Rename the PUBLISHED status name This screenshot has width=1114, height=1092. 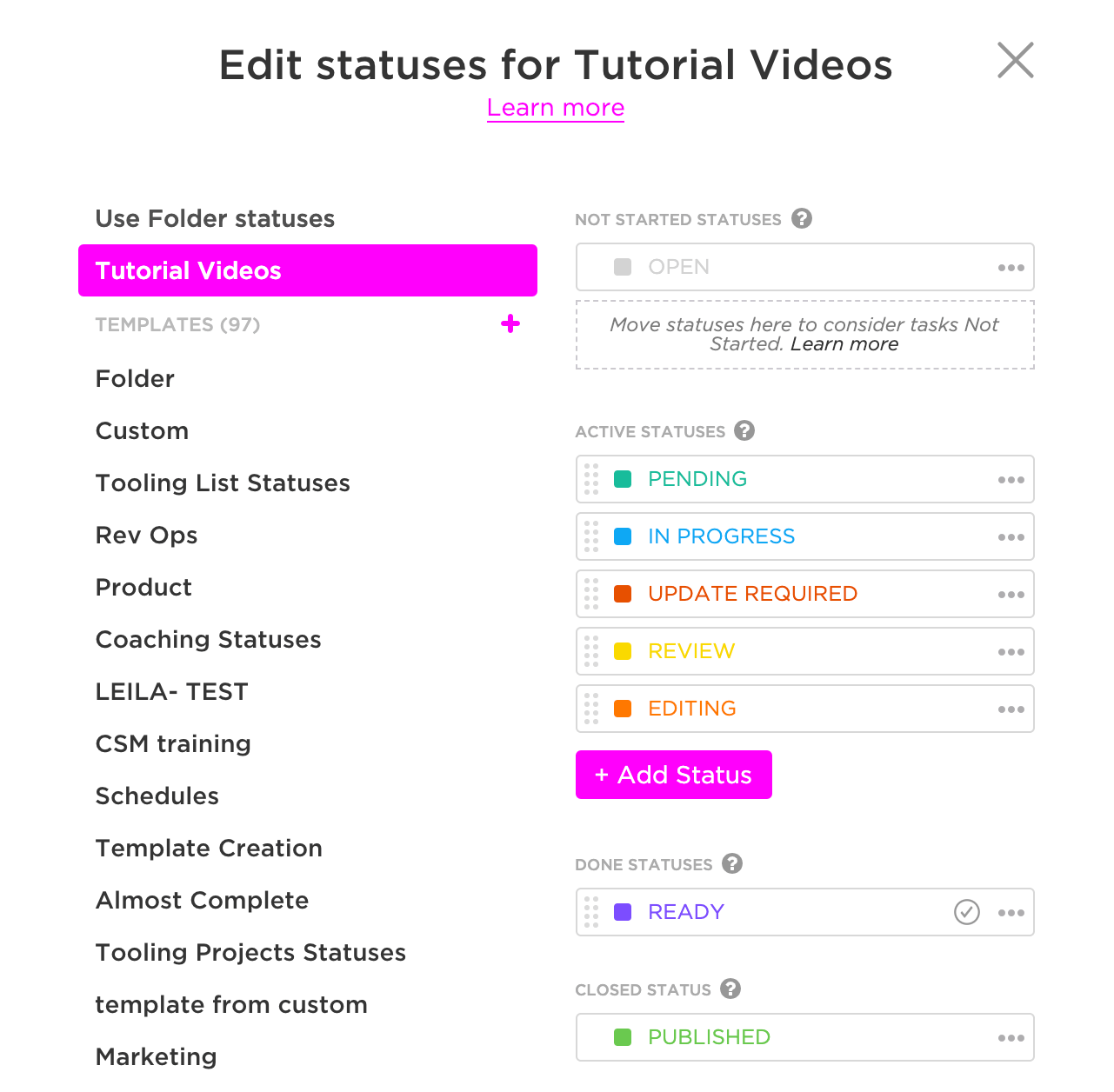(x=710, y=1037)
